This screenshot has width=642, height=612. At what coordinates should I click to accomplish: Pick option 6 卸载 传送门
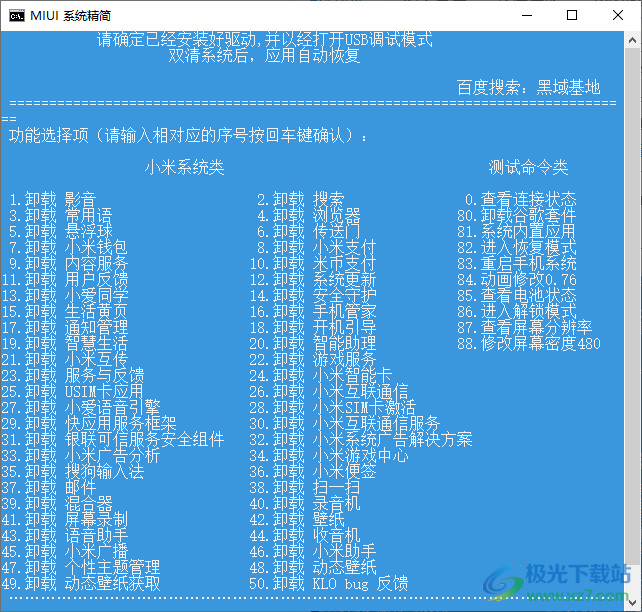(x=309, y=232)
